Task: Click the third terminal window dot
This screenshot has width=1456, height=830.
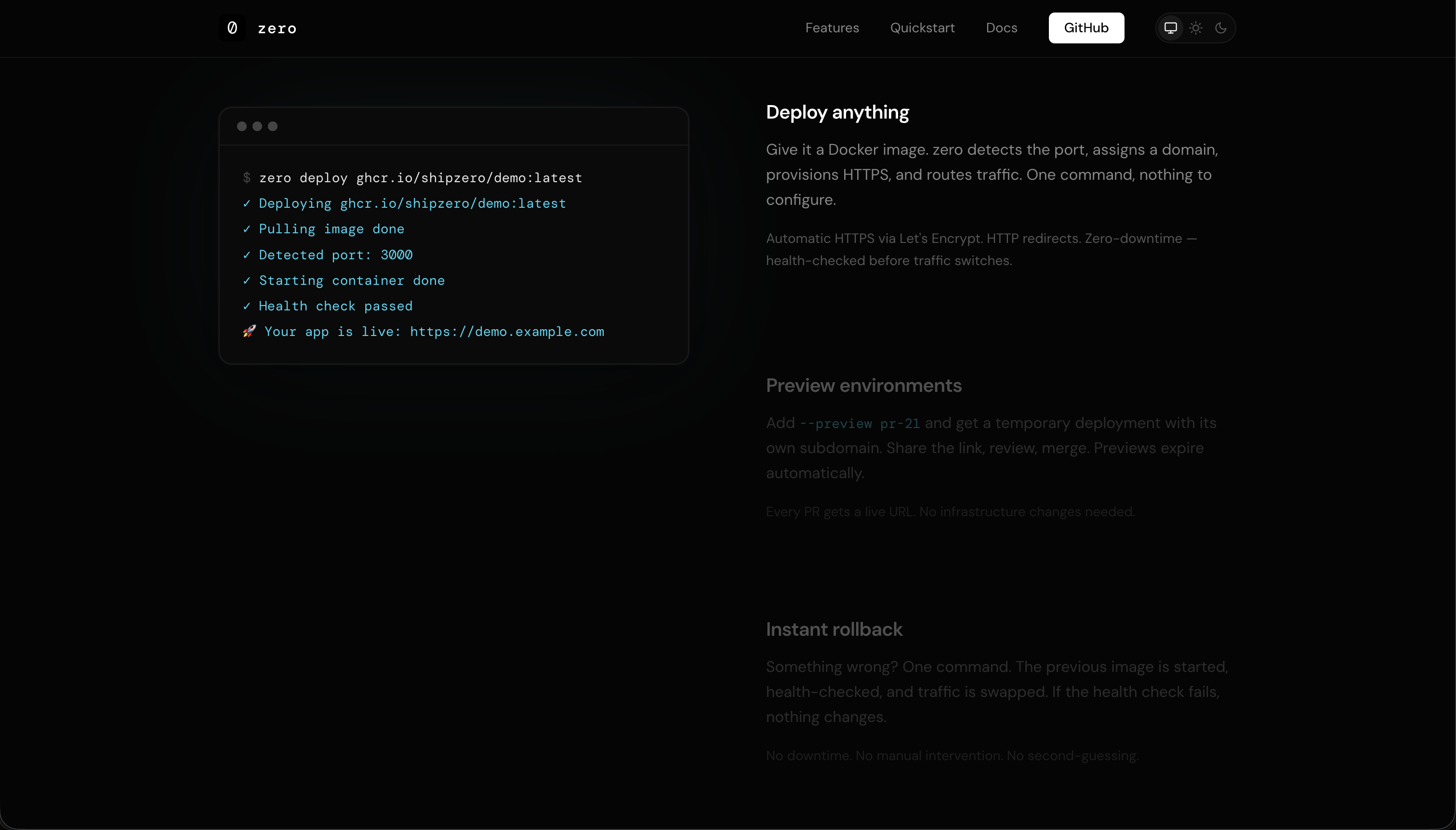Action: coord(273,127)
